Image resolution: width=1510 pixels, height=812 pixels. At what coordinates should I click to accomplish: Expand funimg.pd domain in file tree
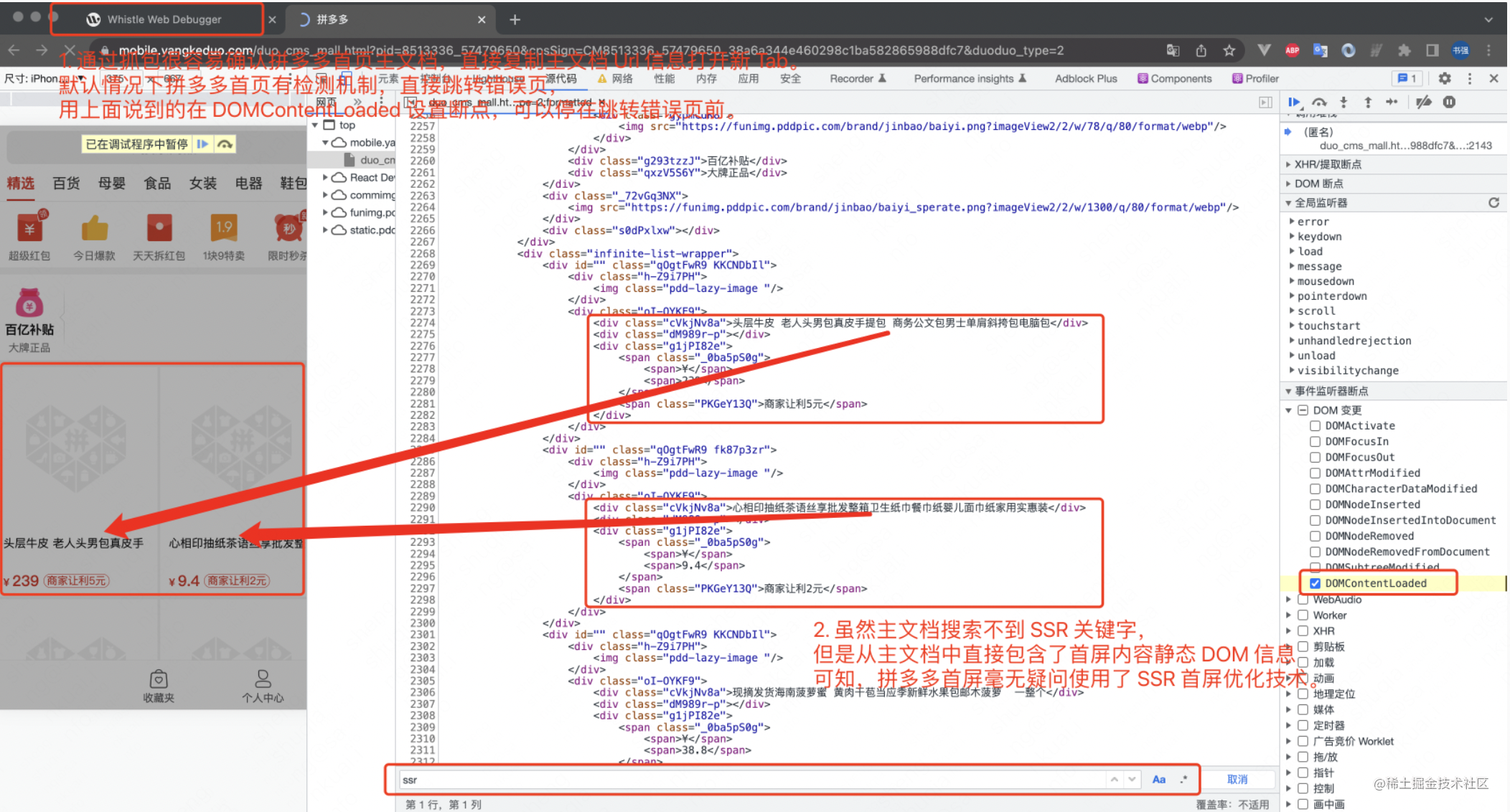(x=325, y=212)
